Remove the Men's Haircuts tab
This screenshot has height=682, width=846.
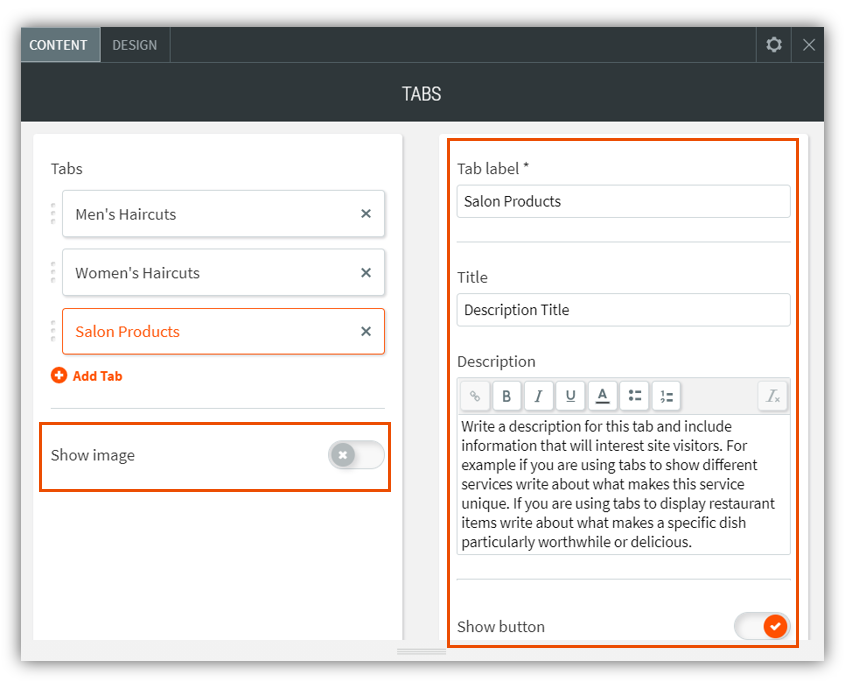click(x=366, y=214)
